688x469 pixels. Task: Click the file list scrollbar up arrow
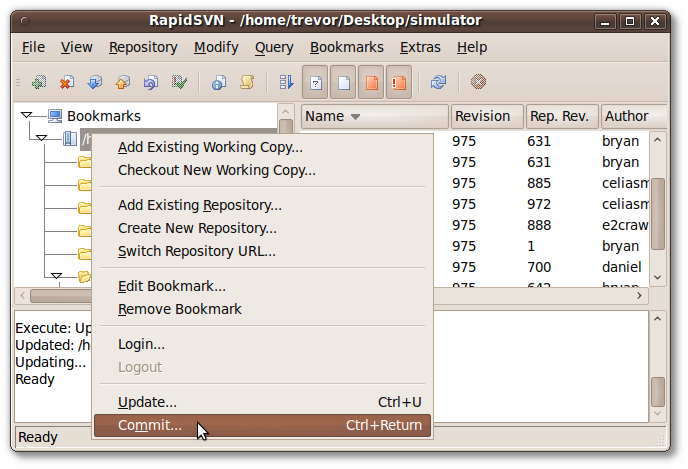click(657, 140)
